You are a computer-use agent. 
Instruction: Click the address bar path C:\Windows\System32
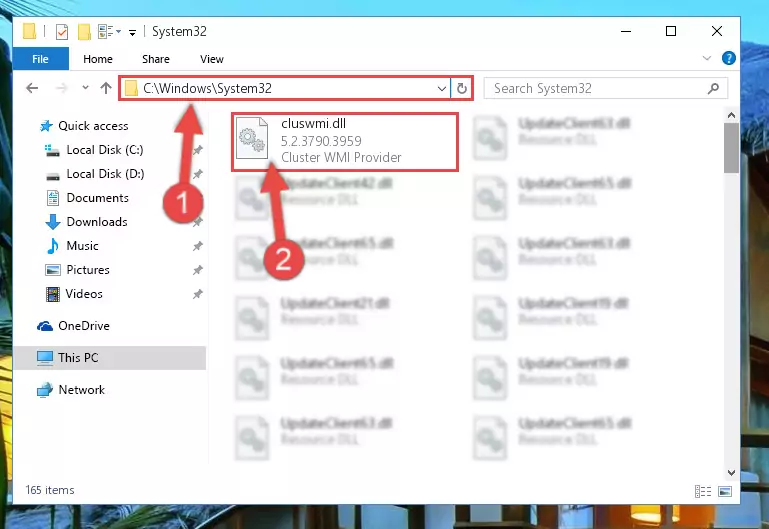point(207,88)
